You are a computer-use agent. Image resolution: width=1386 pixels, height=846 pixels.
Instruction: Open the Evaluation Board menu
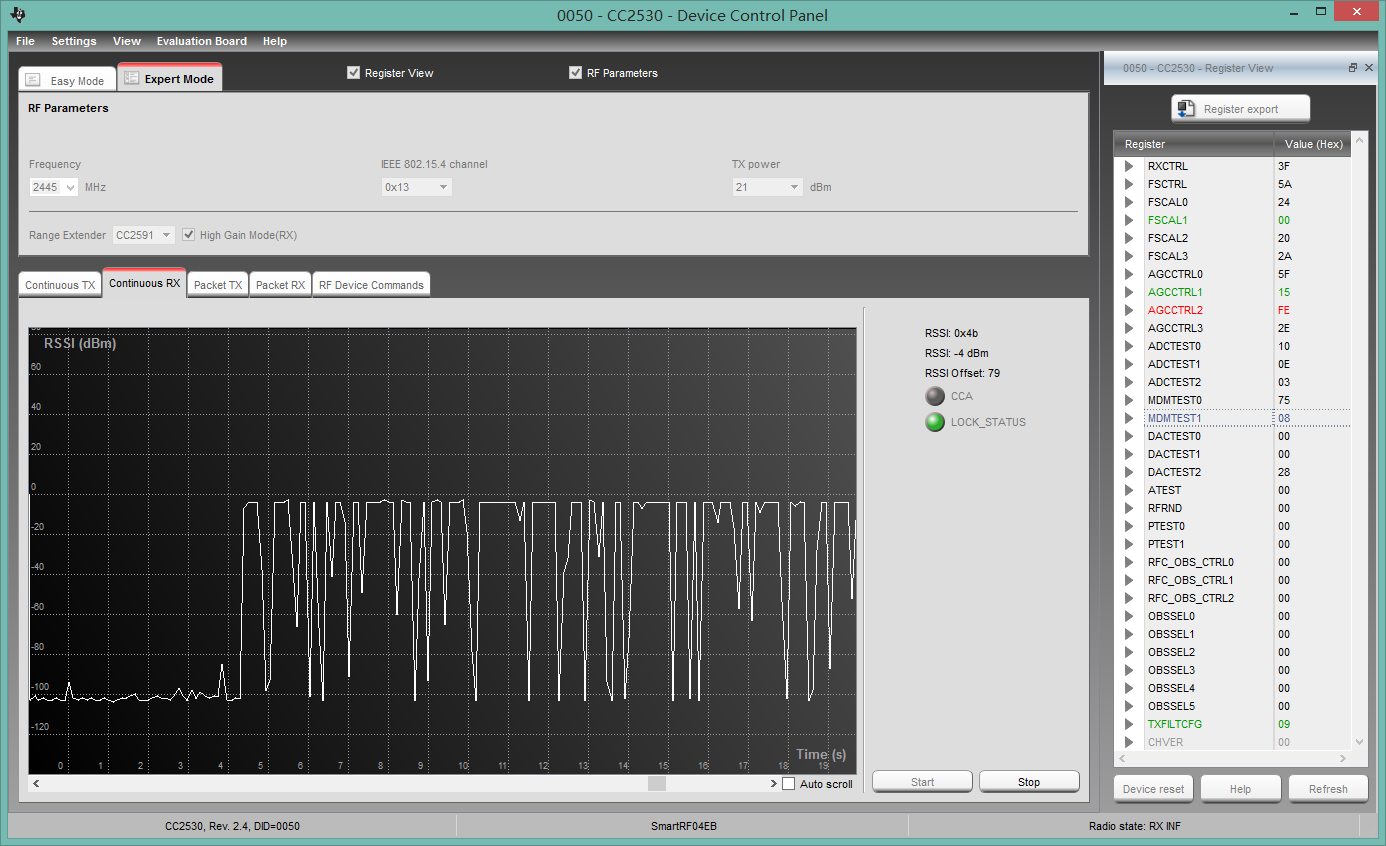pyautogui.click(x=201, y=41)
